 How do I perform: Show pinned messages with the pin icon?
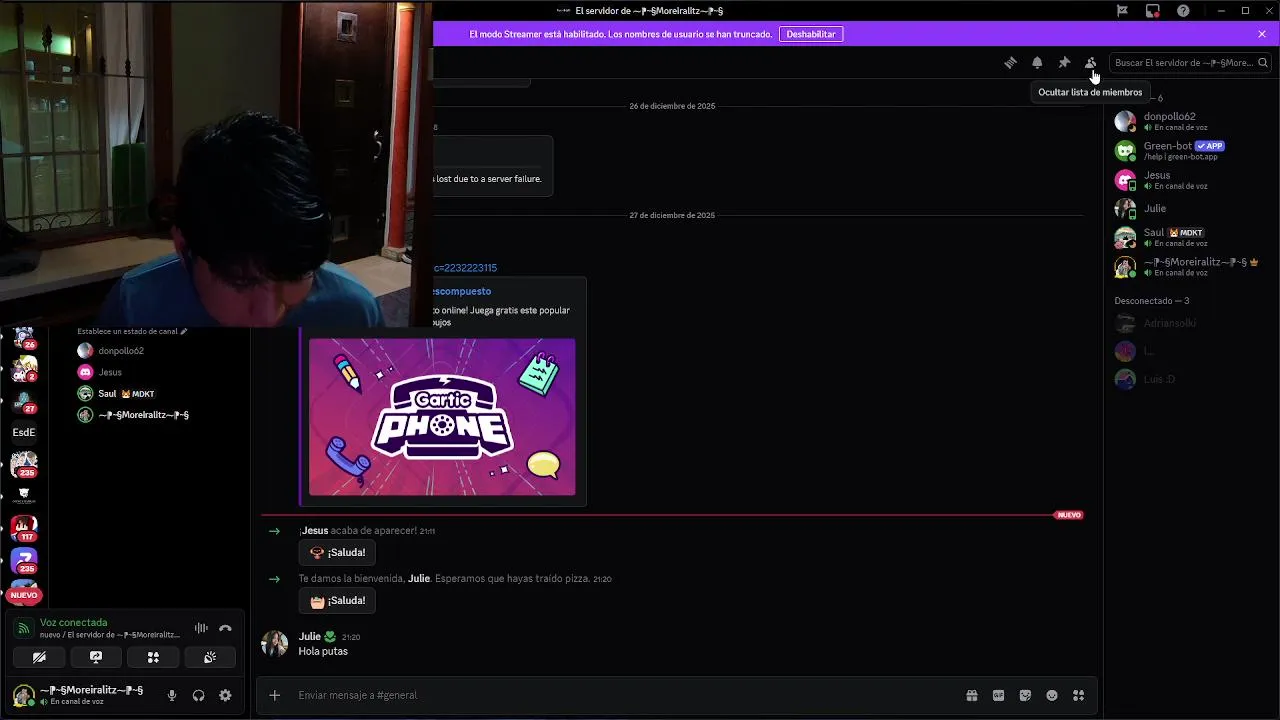point(1064,62)
